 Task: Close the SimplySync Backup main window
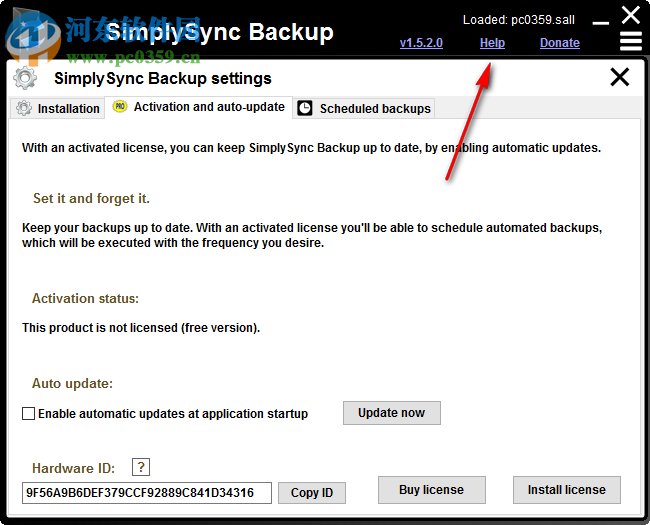click(631, 15)
